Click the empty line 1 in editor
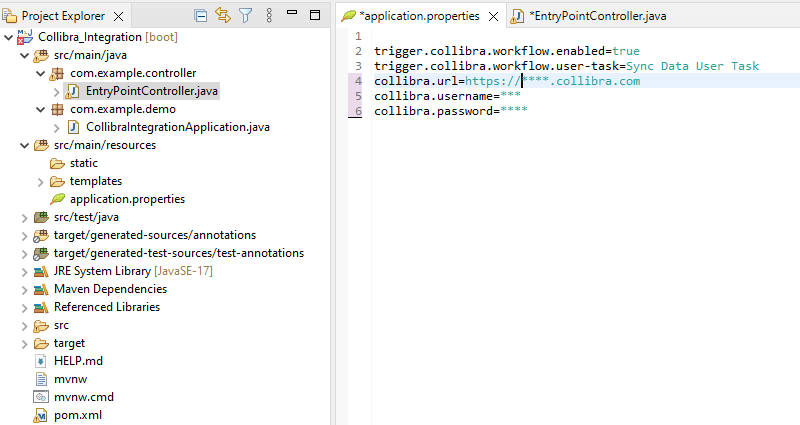Viewport: 800px width, 425px height. (586, 36)
